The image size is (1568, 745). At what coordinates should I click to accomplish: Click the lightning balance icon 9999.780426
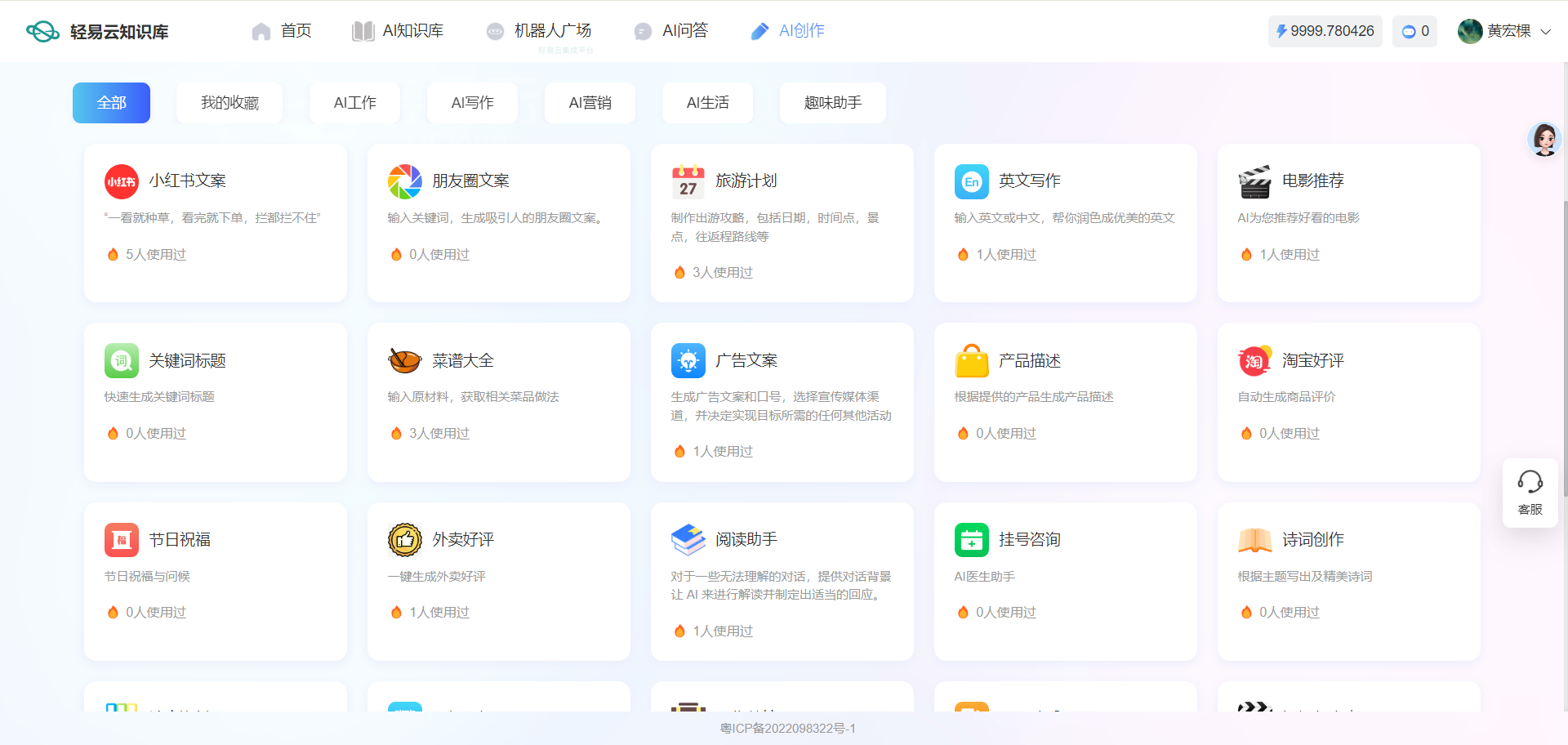tap(1281, 31)
